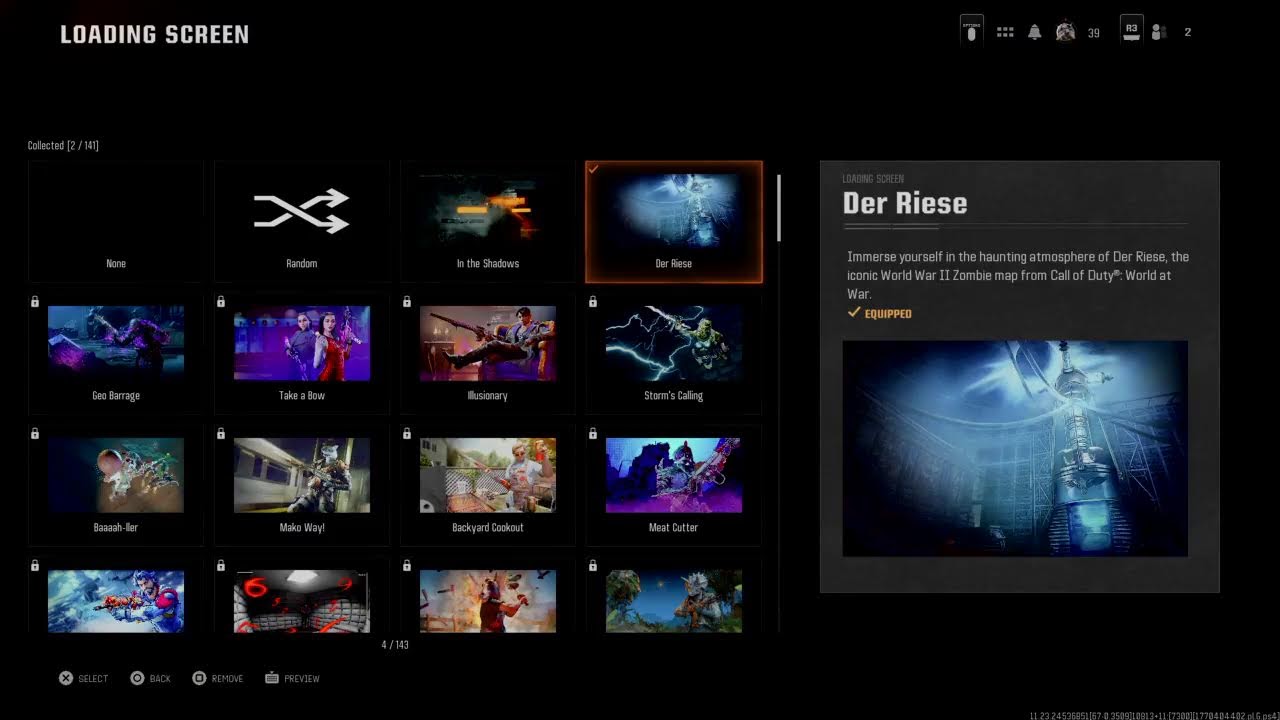Click the lock icon on Mako Way!
The width and height of the screenshot is (1280, 720).
(221, 434)
